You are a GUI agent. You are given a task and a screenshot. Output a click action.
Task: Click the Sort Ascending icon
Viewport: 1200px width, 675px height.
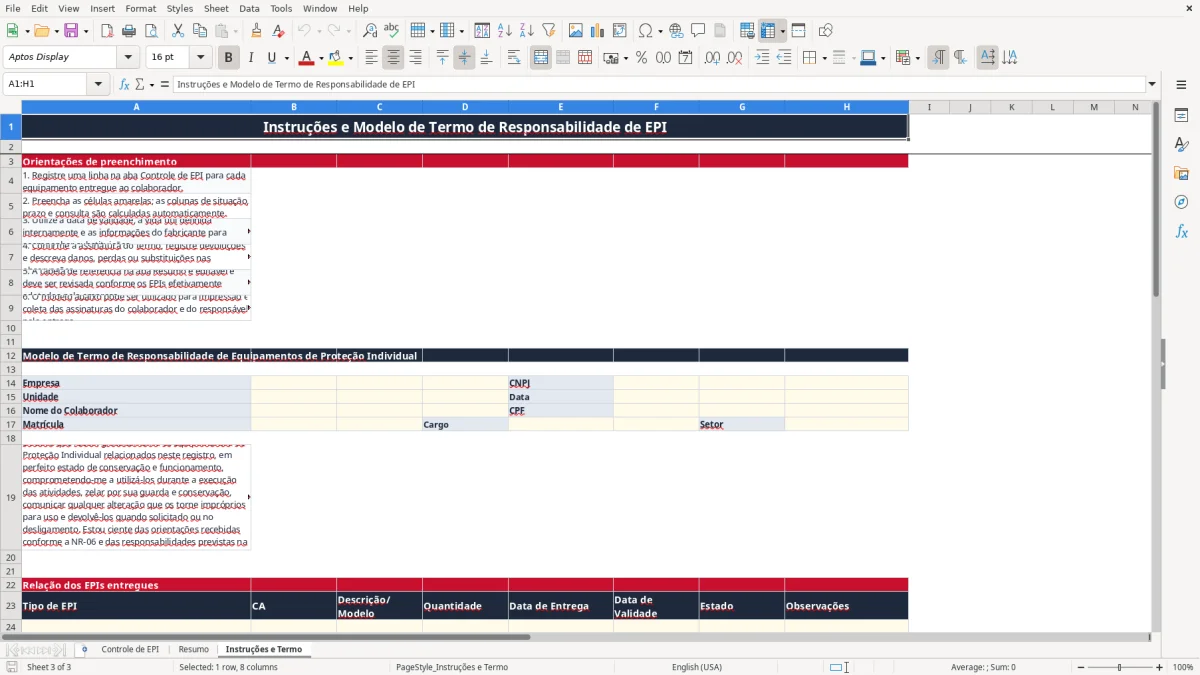504,31
